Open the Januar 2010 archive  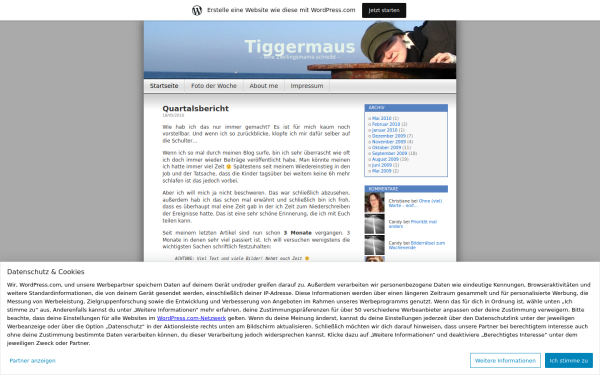point(385,130)
